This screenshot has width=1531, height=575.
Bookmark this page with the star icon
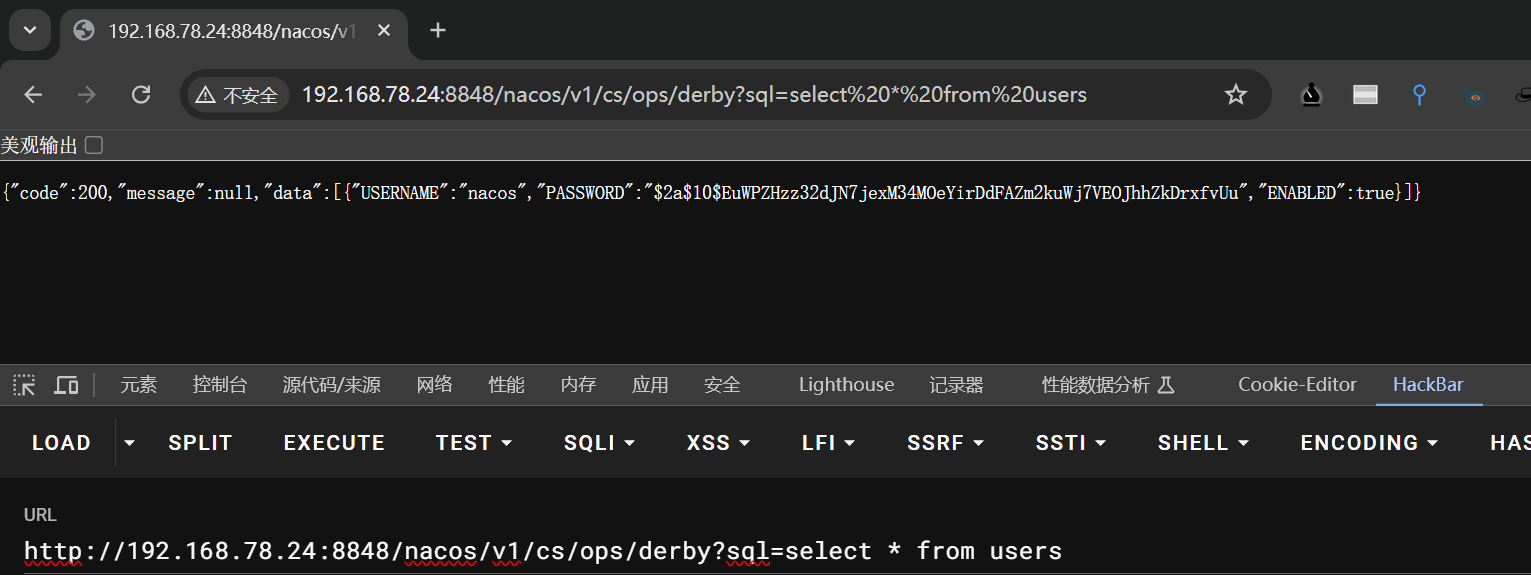tap(1236, 95)
